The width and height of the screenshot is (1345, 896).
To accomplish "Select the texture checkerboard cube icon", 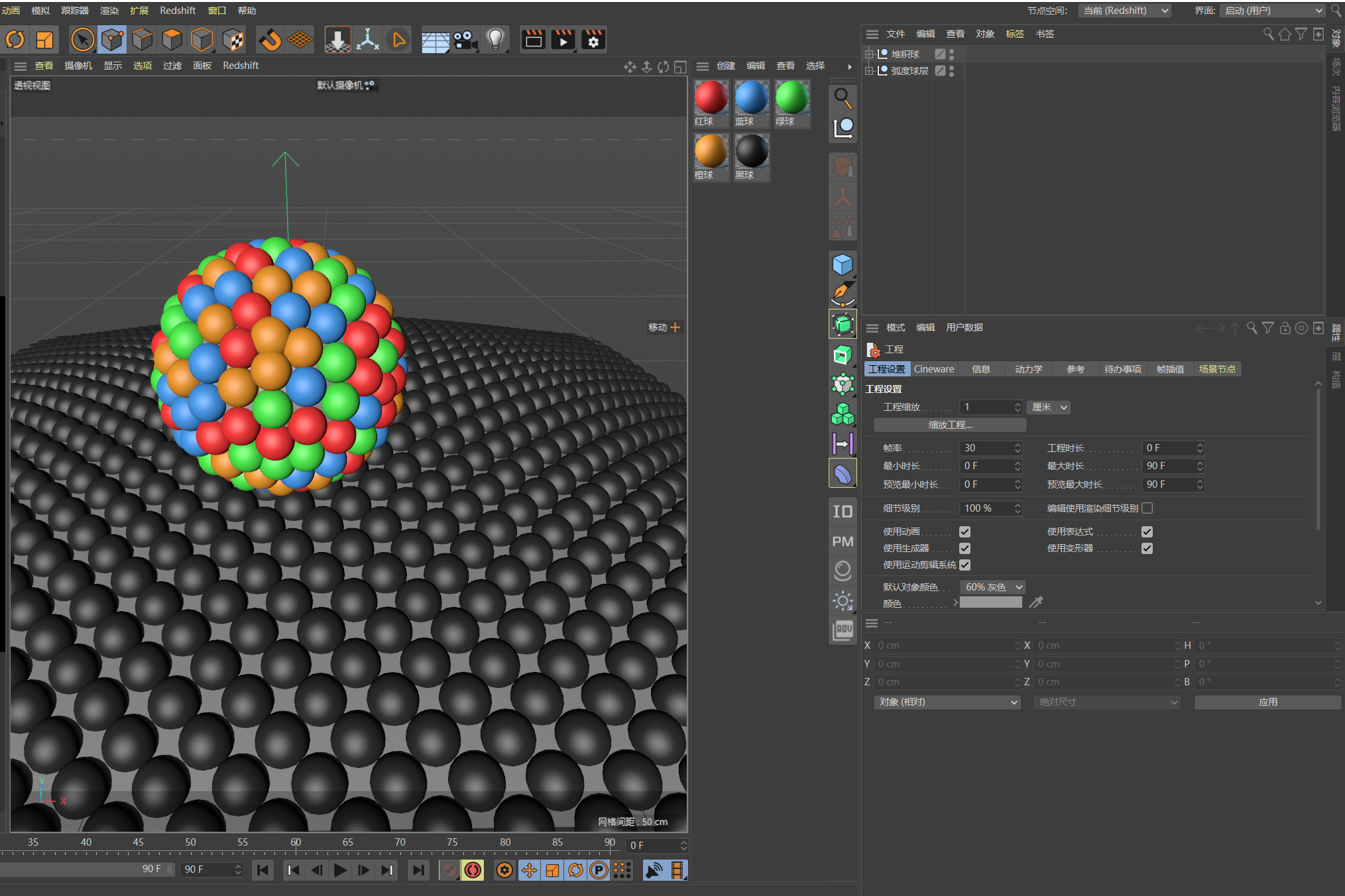I will (233, 40).
